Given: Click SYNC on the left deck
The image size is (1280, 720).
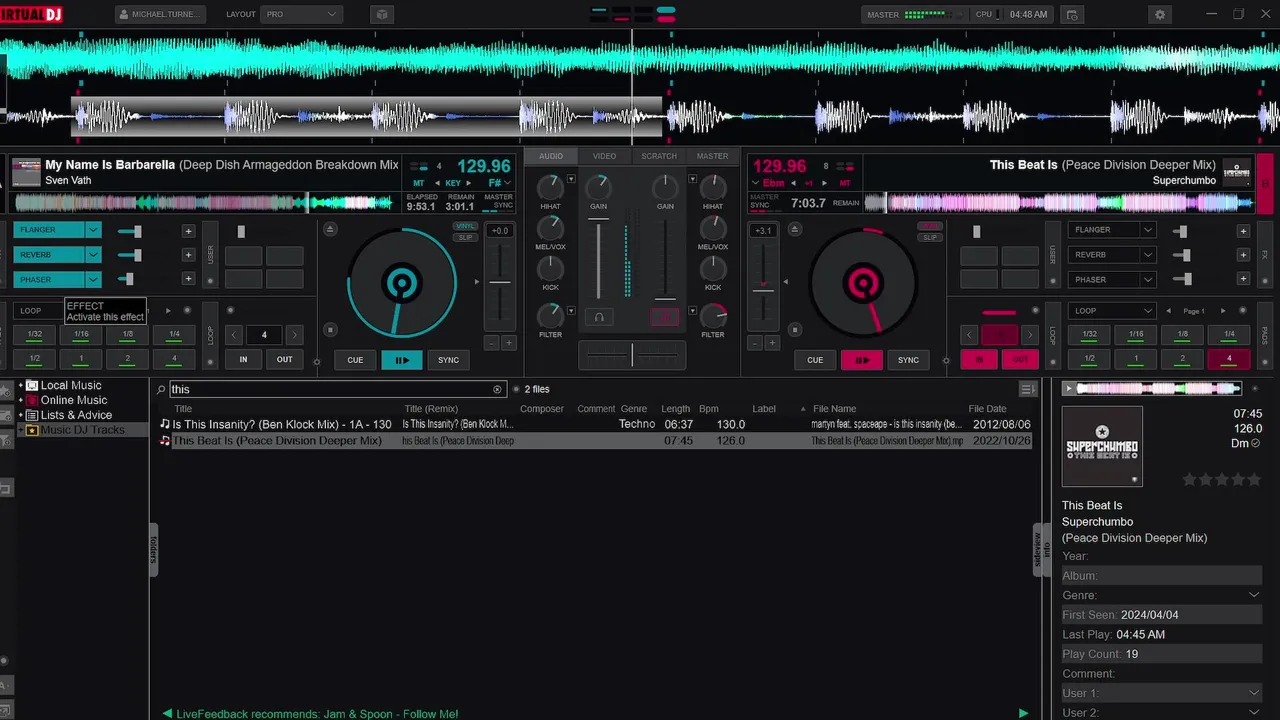Looking at the screenshot, I should pyautogui.click(x=448, y=360).
